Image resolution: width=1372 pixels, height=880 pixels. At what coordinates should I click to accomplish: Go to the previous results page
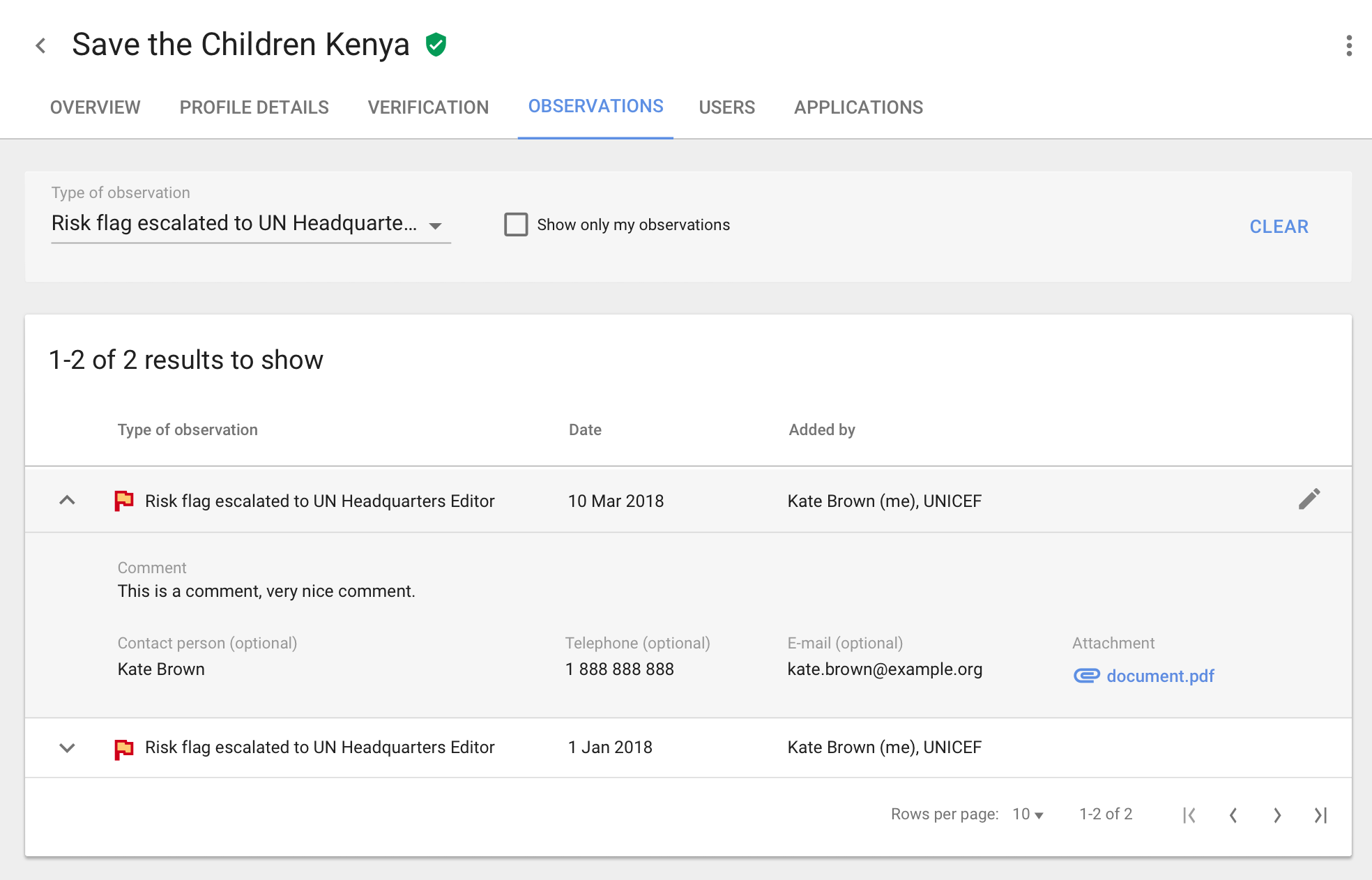(x=1233, y=815)
